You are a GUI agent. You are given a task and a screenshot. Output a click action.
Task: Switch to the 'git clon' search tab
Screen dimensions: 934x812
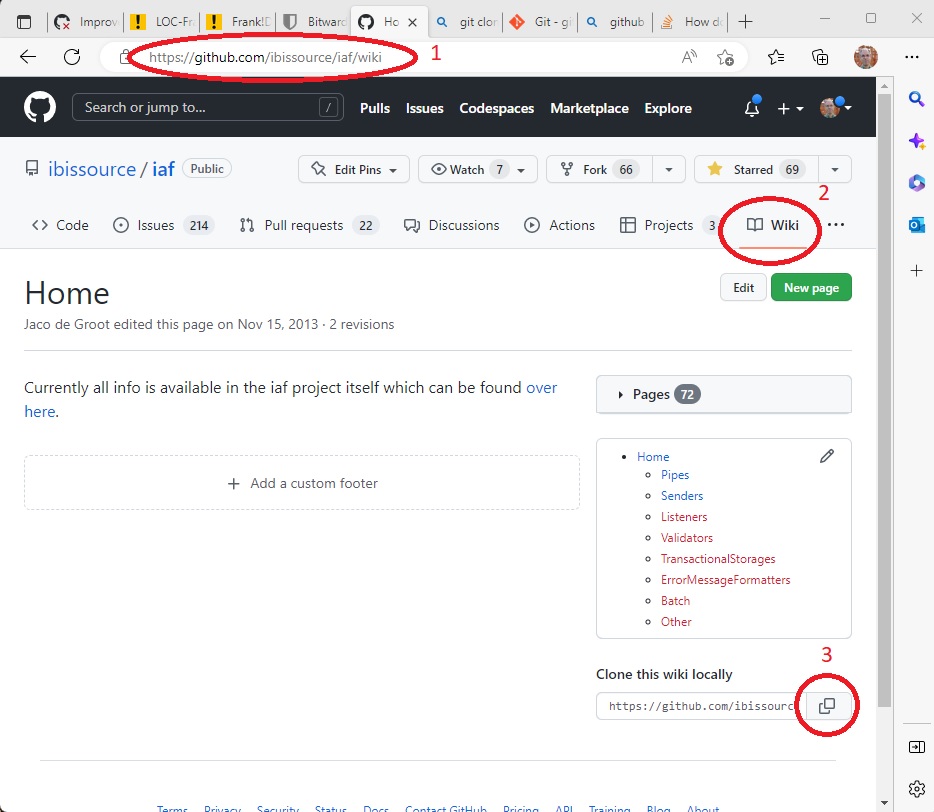pos(466,22)
